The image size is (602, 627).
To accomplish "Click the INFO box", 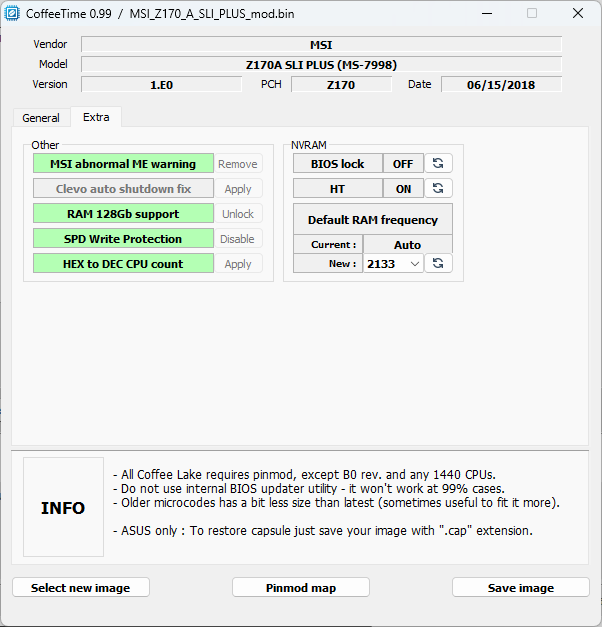I will click(63, 507).
